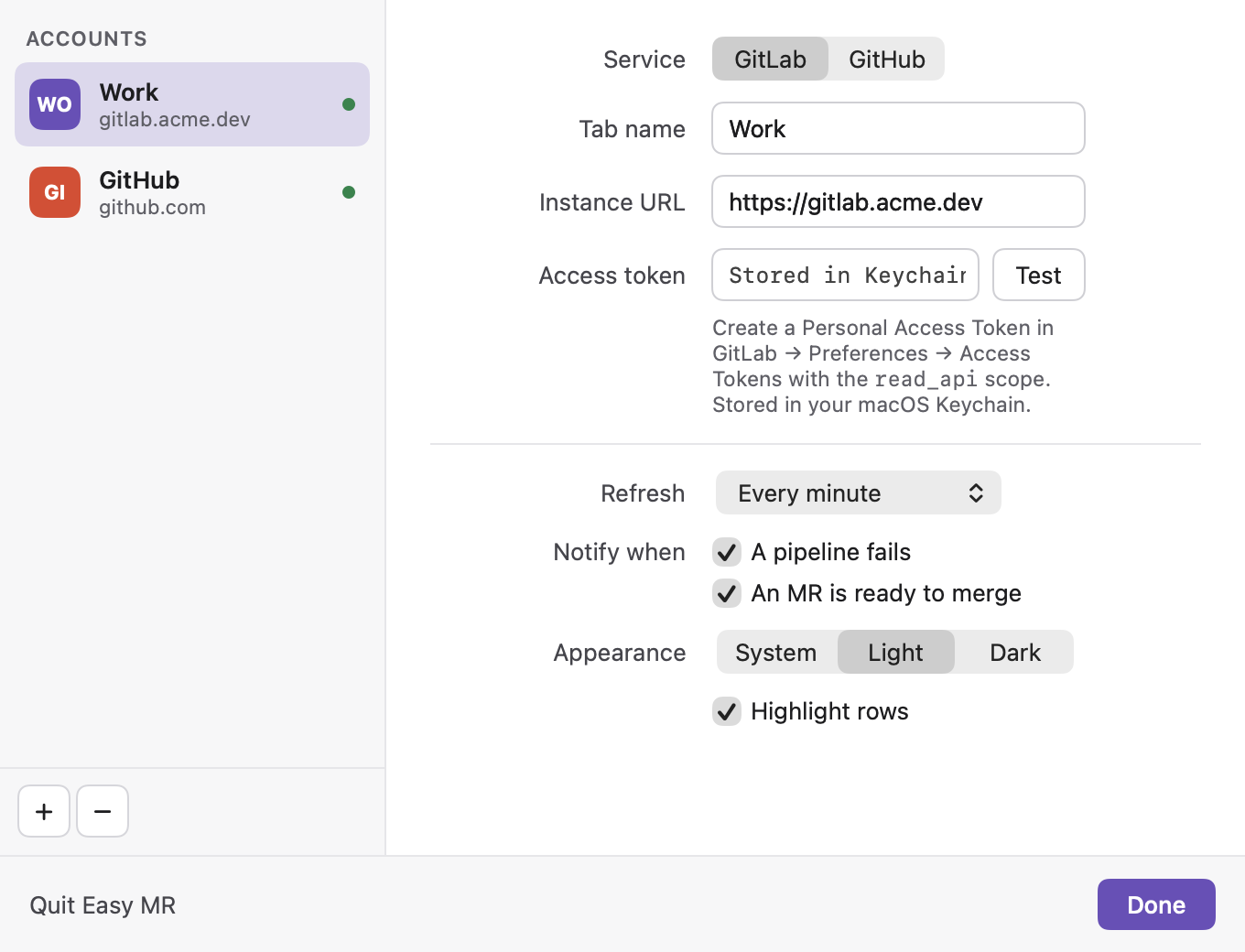Click the green status dot for Work
The image size is (1245, 952).
tap(349, 104)
